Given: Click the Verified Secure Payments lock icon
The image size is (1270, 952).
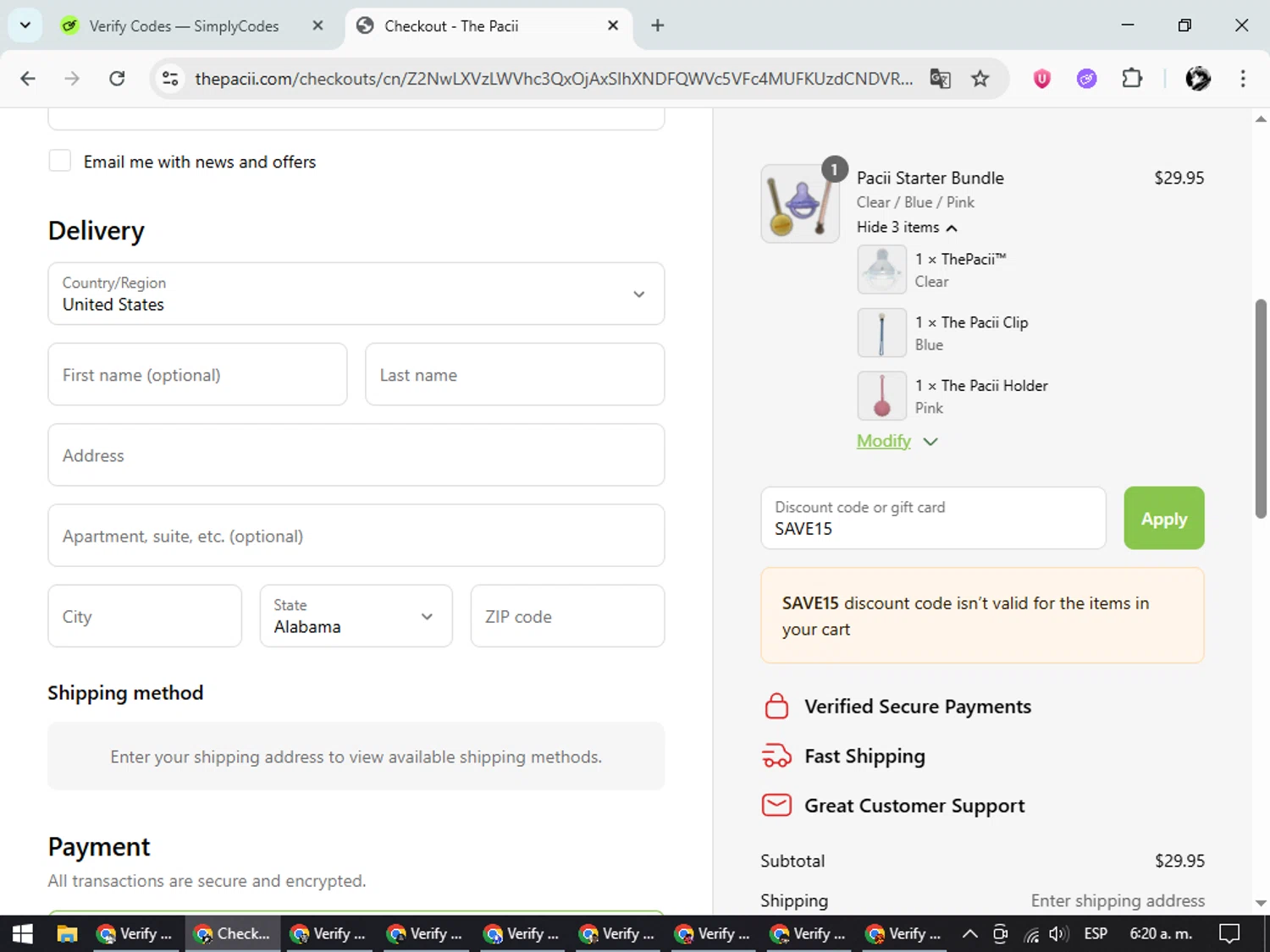Looking at the screenshot, I should click(776, 706).
